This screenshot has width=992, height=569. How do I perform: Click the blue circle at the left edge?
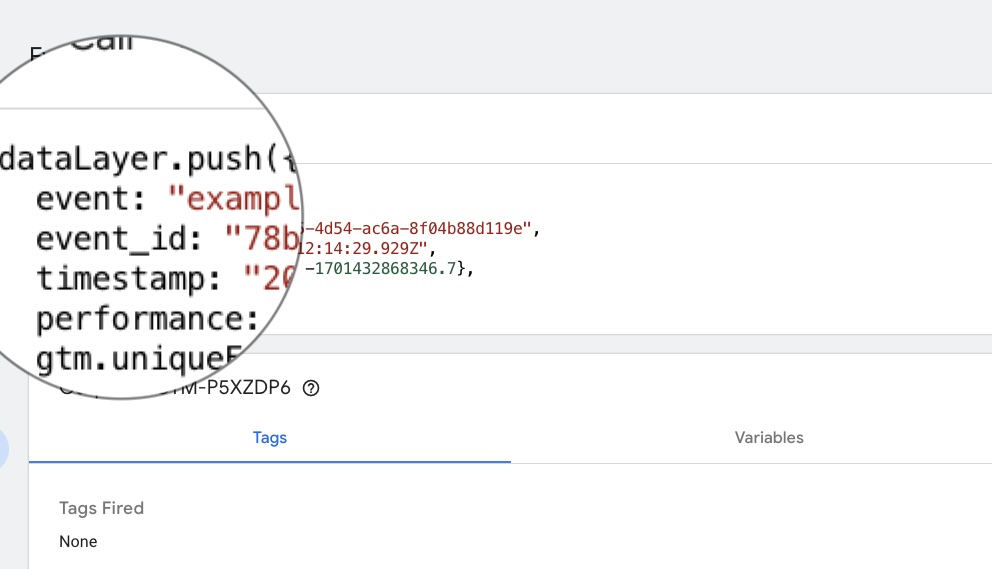click(3, 449)
